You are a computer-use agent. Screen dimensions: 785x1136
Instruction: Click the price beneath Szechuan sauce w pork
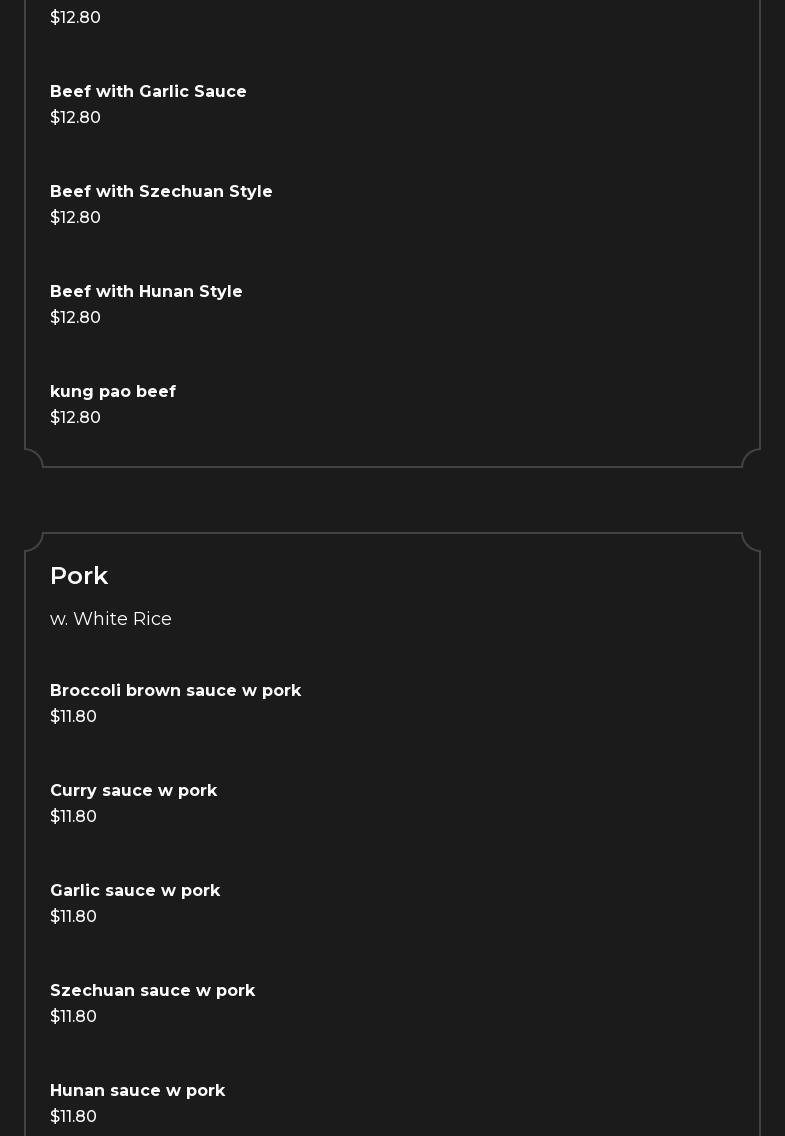[x=73, y=1016]
